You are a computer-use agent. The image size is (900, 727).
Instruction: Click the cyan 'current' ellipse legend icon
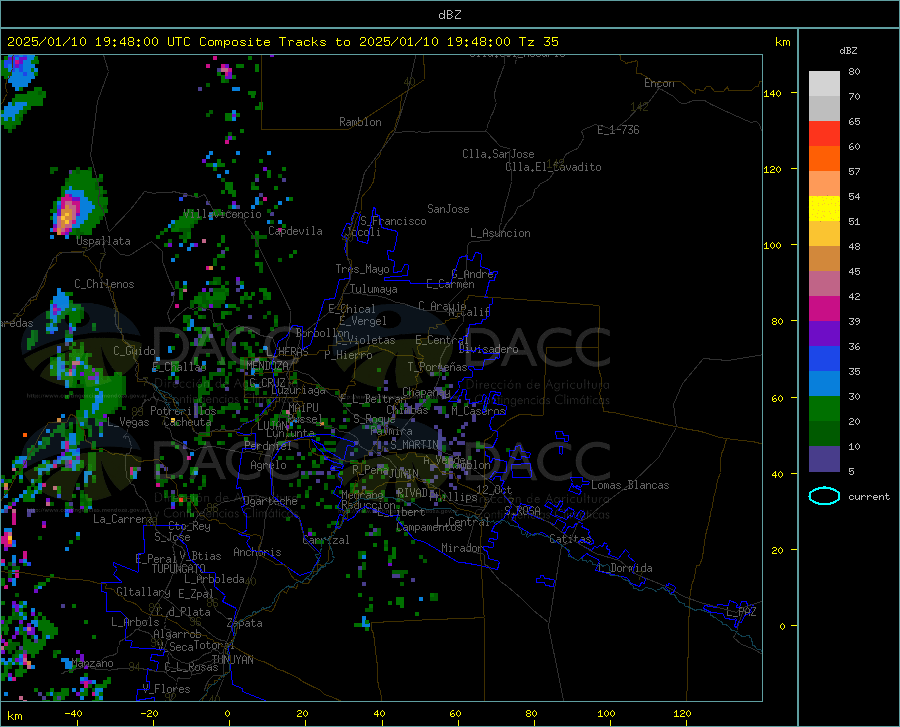(x=824, y=496)
